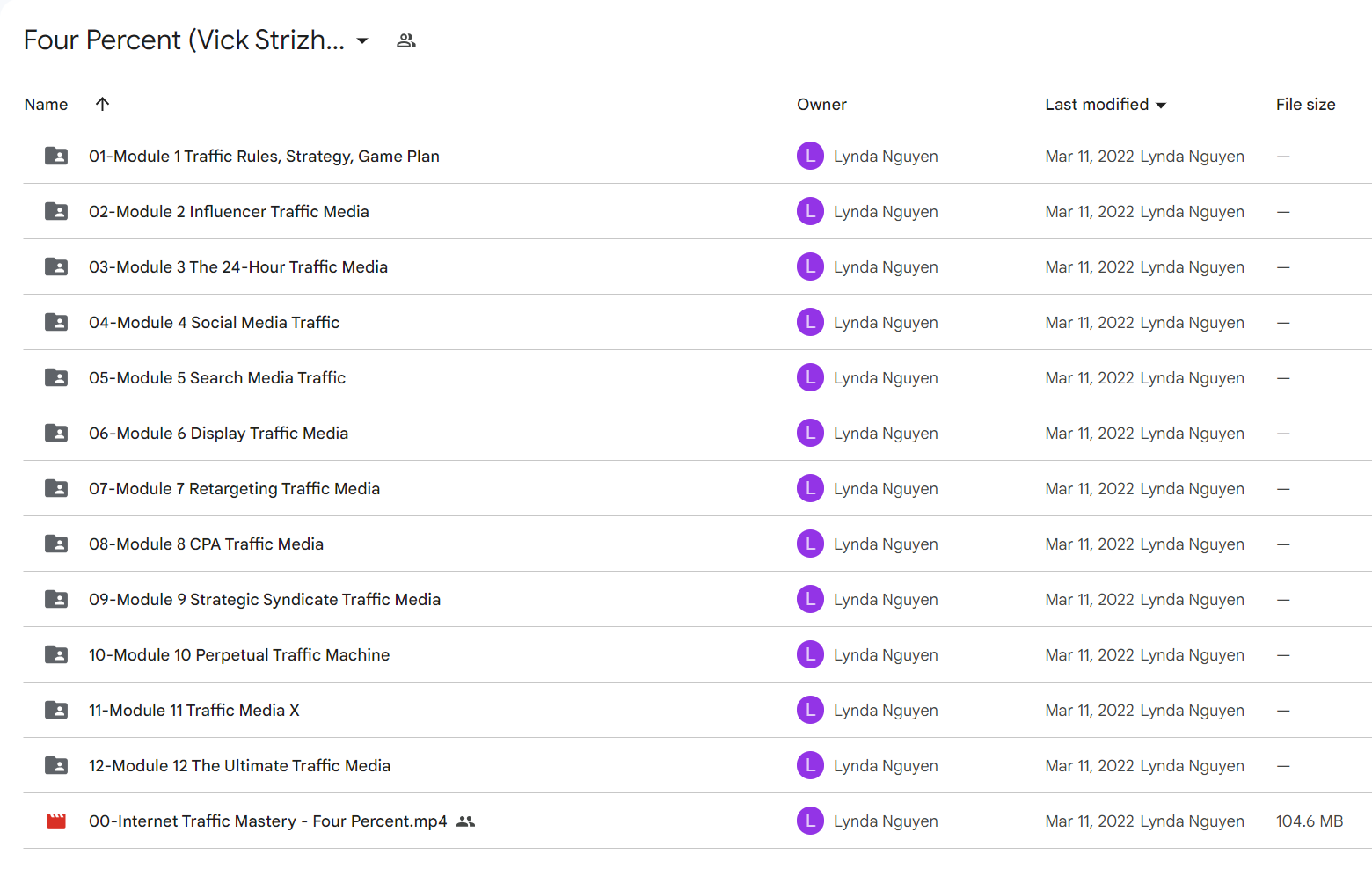Screen dimensions: 1372x876
Task: Click the 01-Module 1 shared folder icon
Action: coord(56,156)
